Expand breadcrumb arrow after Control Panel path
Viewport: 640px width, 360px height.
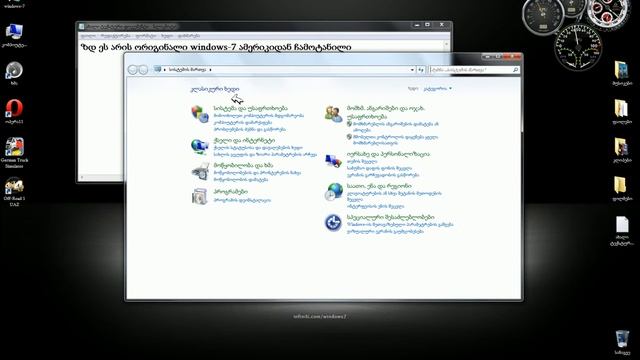[x=210, y=70]
